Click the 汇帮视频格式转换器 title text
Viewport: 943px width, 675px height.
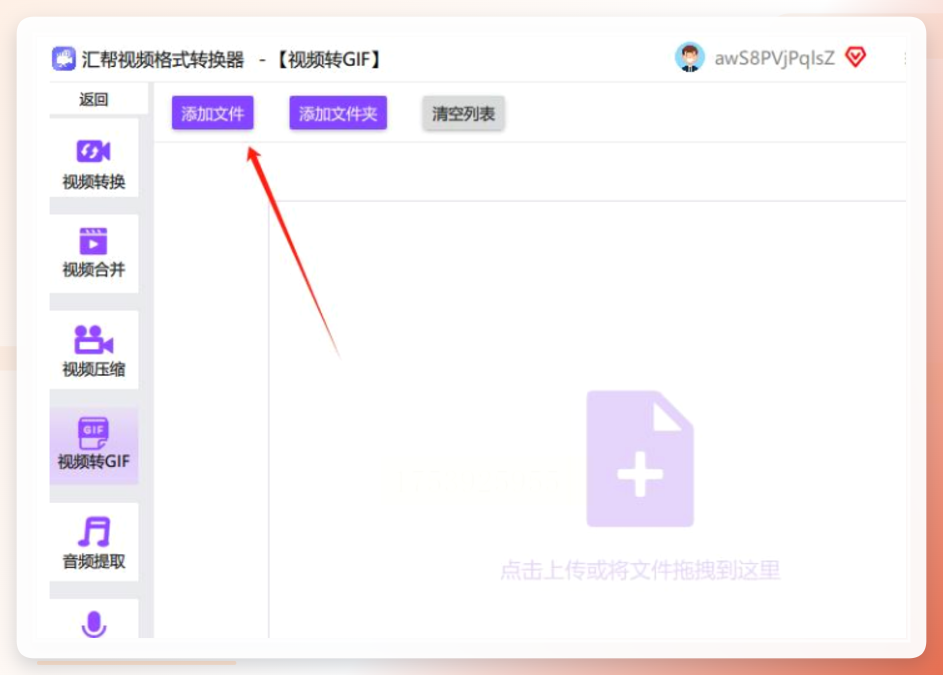coord(162,60)
